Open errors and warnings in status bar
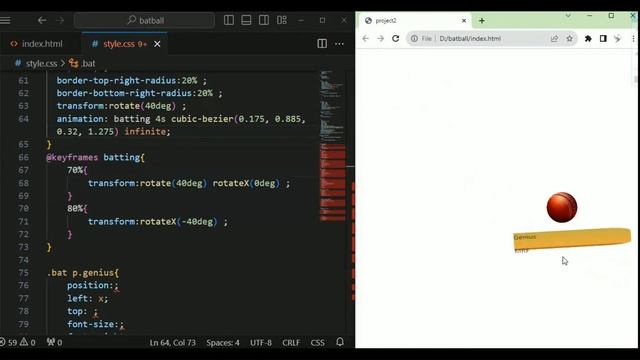640x360 pixels. tap(18, 342)
